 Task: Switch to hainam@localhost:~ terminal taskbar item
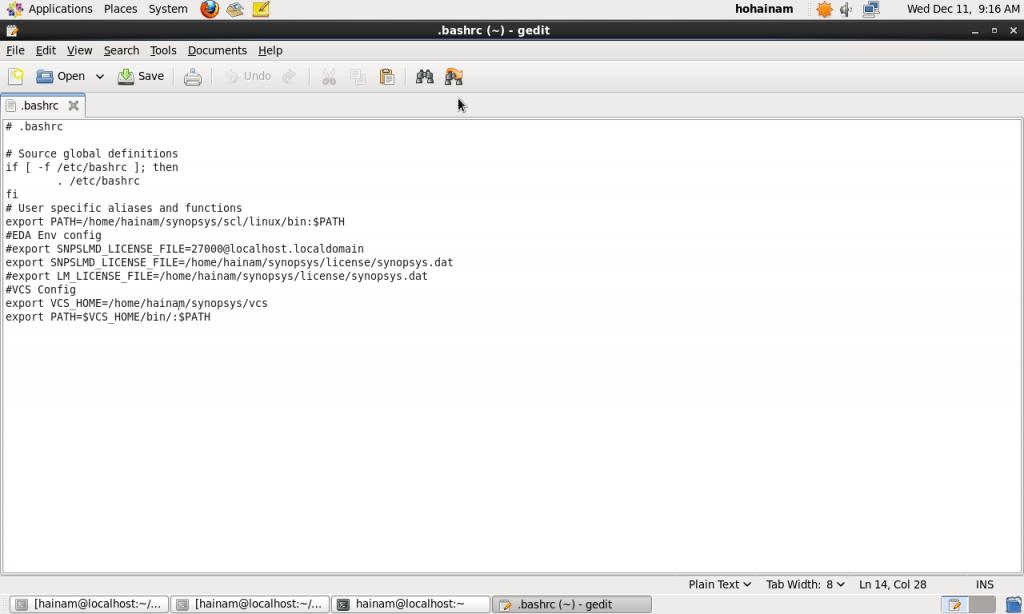point(411,604)
